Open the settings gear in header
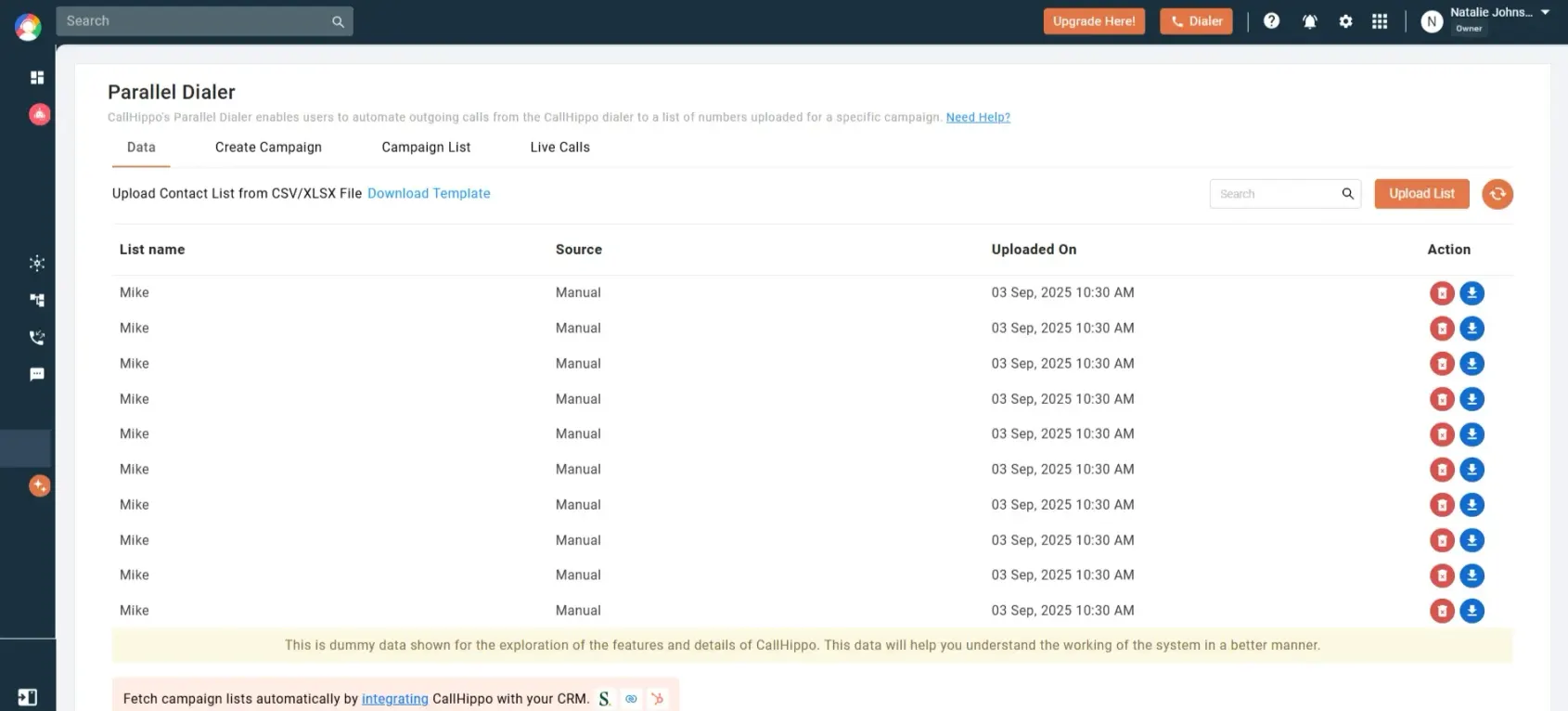Image resolution: width=1568 pixels, height=711 pixels. (1345, 20)
